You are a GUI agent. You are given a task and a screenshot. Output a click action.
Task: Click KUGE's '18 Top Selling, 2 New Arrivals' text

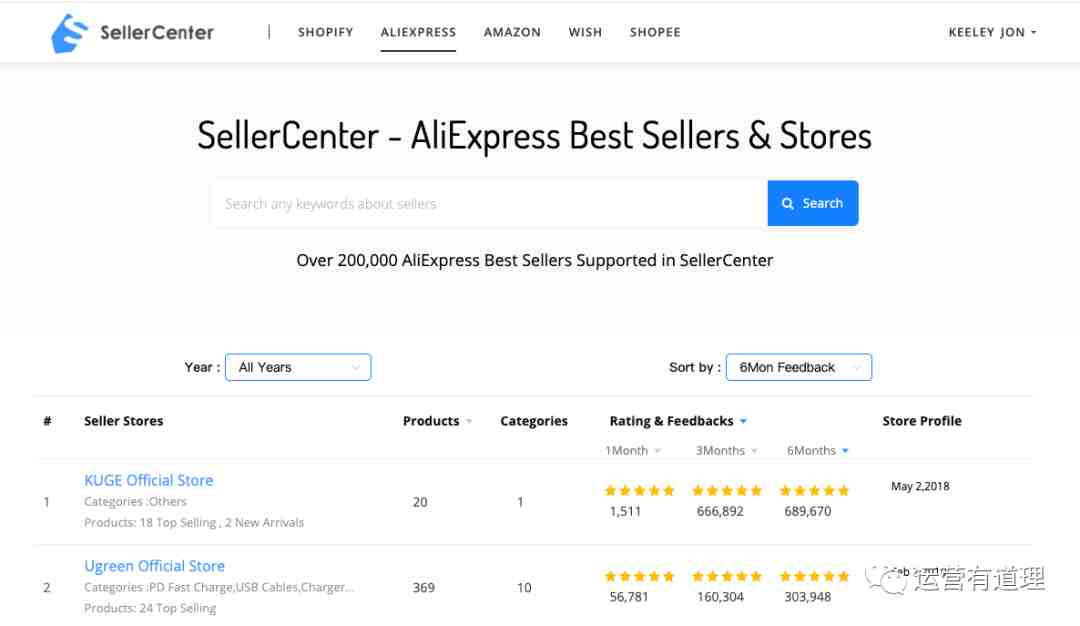tap(222, 523)
